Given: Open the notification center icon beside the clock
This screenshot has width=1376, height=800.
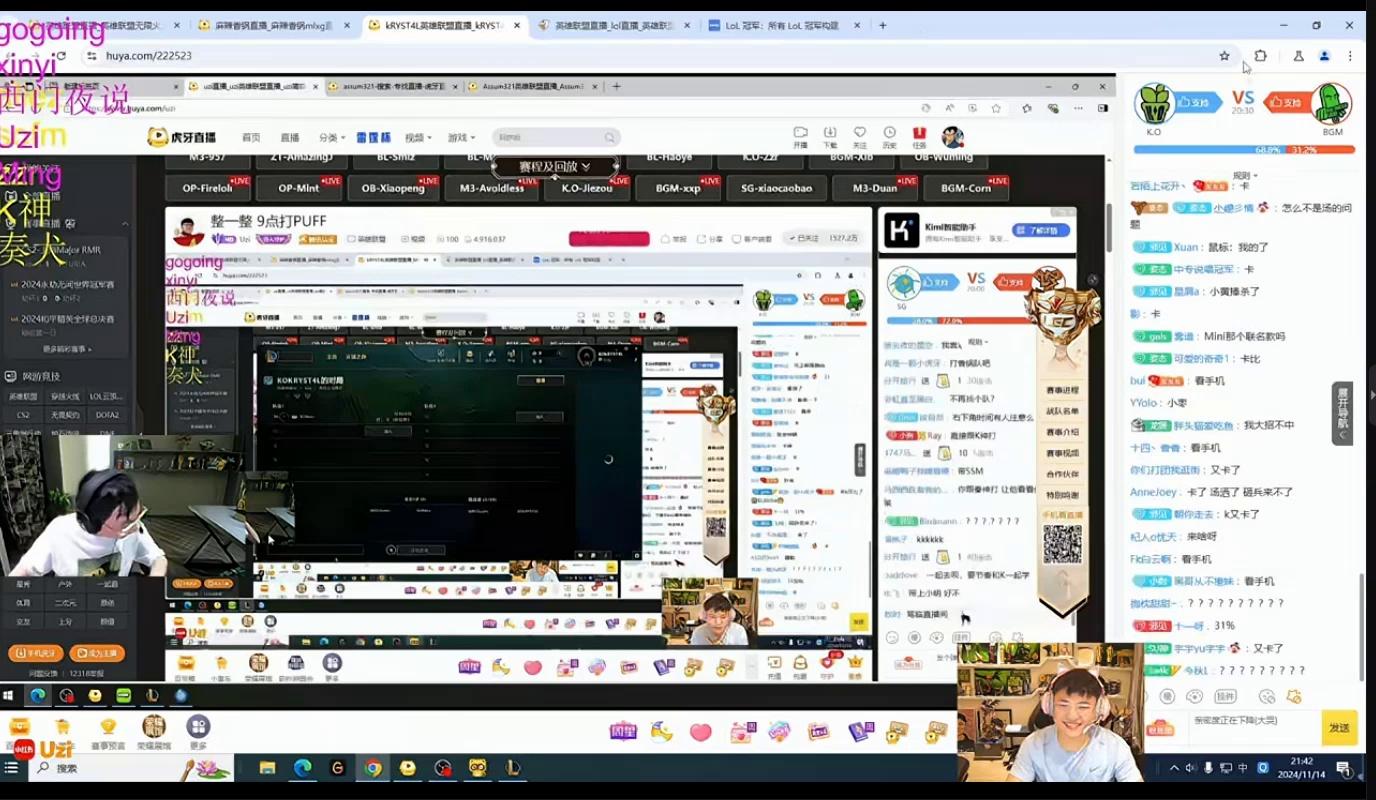Looking at the screenshot, I should click(x=1343, y=768).
